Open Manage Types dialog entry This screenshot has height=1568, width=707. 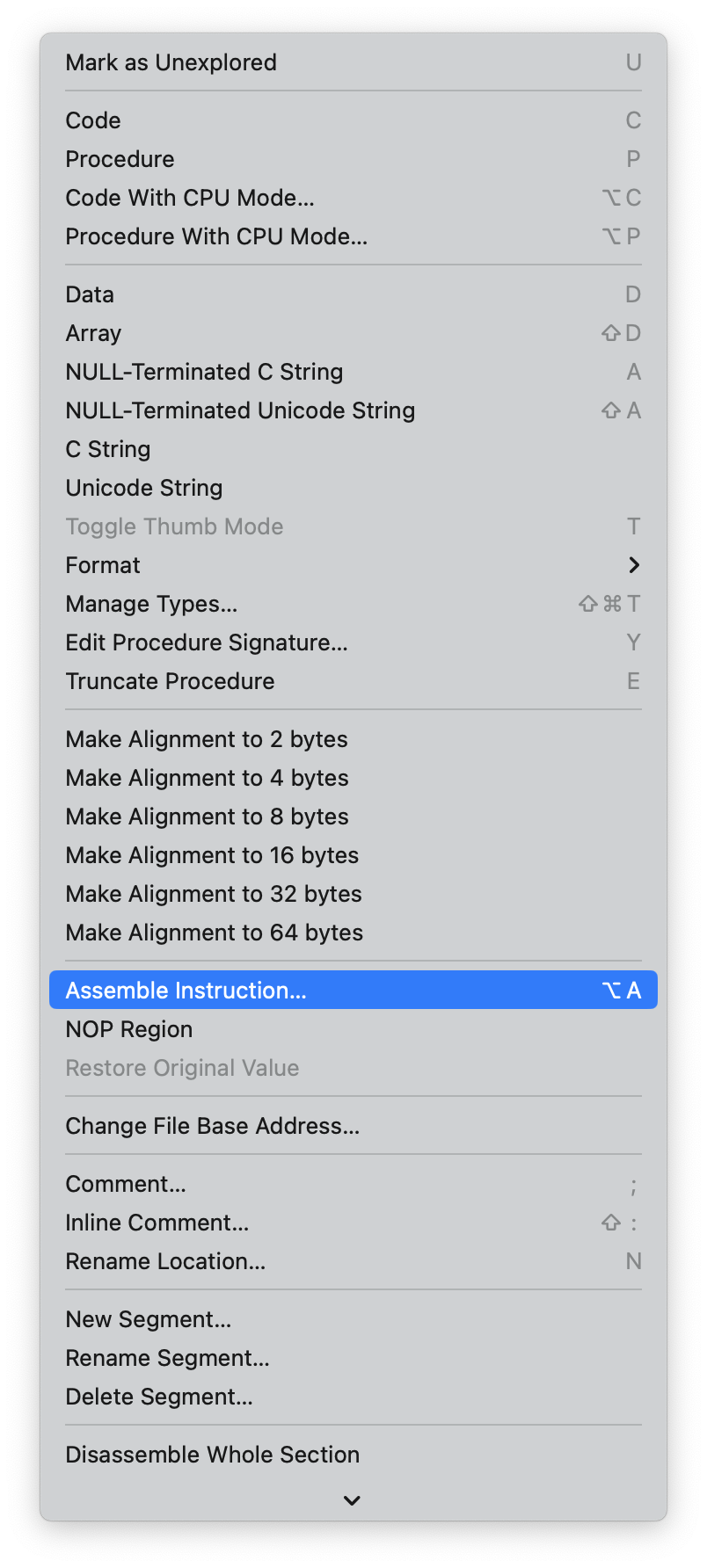pos(151,604)
